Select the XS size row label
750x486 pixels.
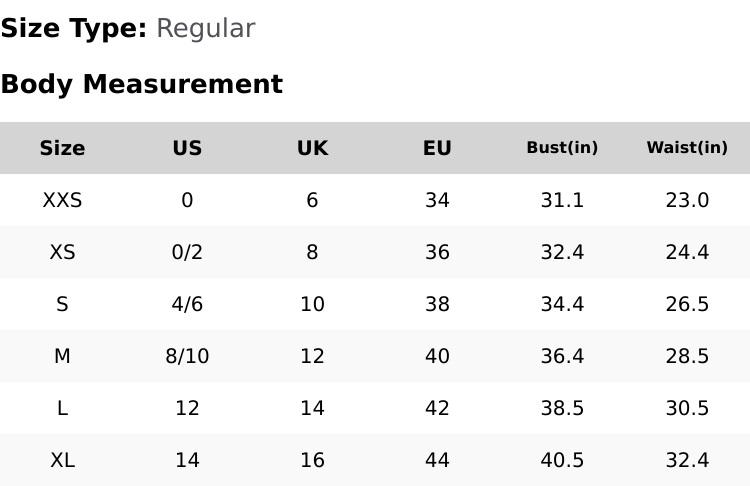coord(62,252)
